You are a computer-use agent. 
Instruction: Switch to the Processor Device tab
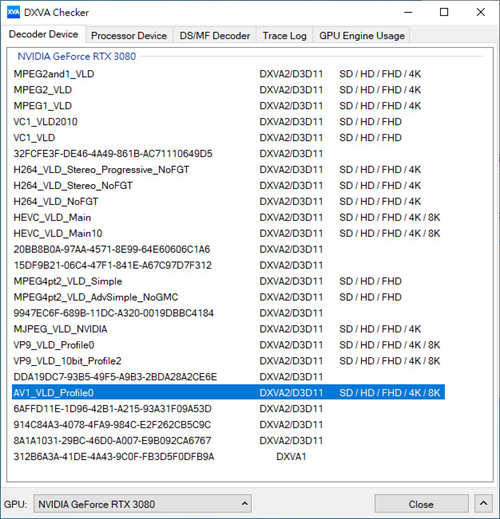coord(129,36)
